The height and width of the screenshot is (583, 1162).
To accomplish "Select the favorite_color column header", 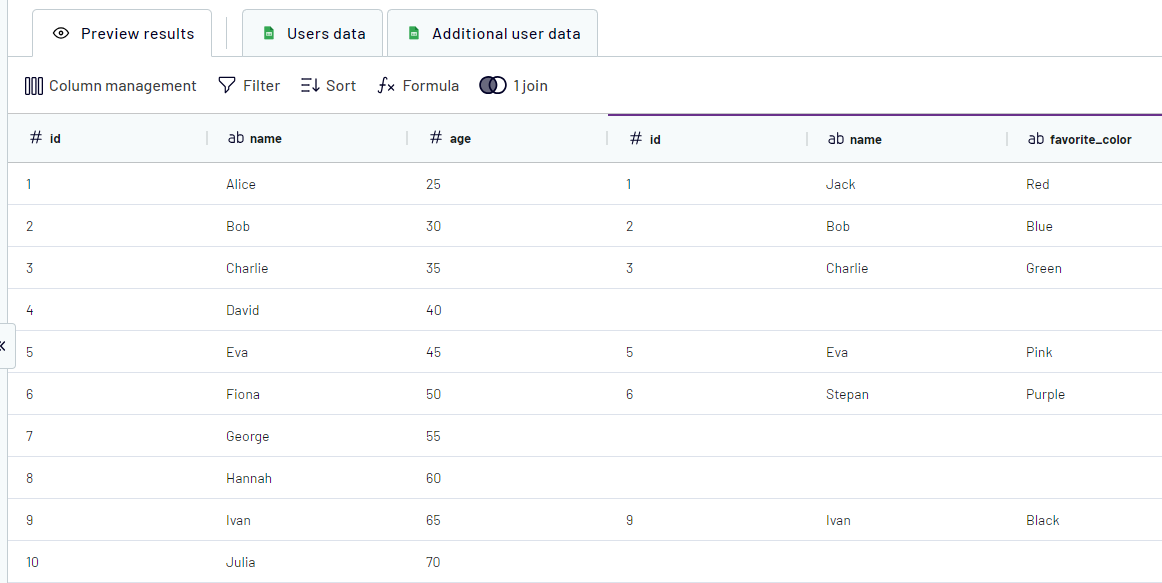I will (x=1089, y=140).
